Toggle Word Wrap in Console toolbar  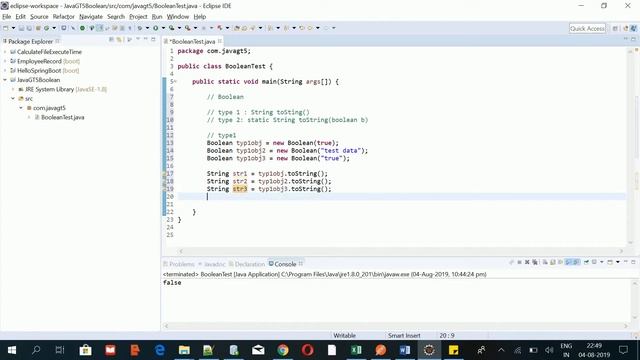(560, 262)
